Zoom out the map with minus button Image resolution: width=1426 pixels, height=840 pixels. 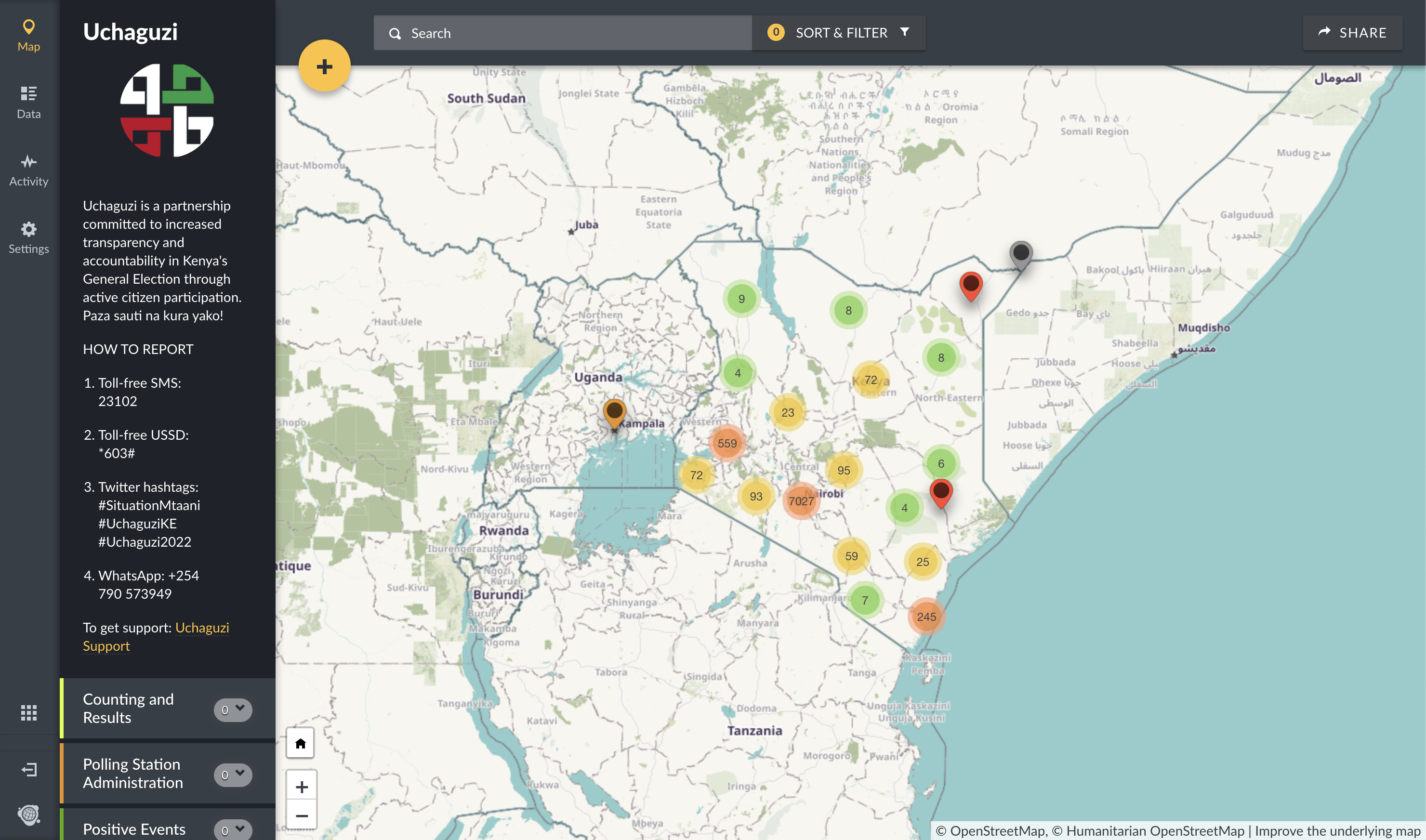click(301, 815)
